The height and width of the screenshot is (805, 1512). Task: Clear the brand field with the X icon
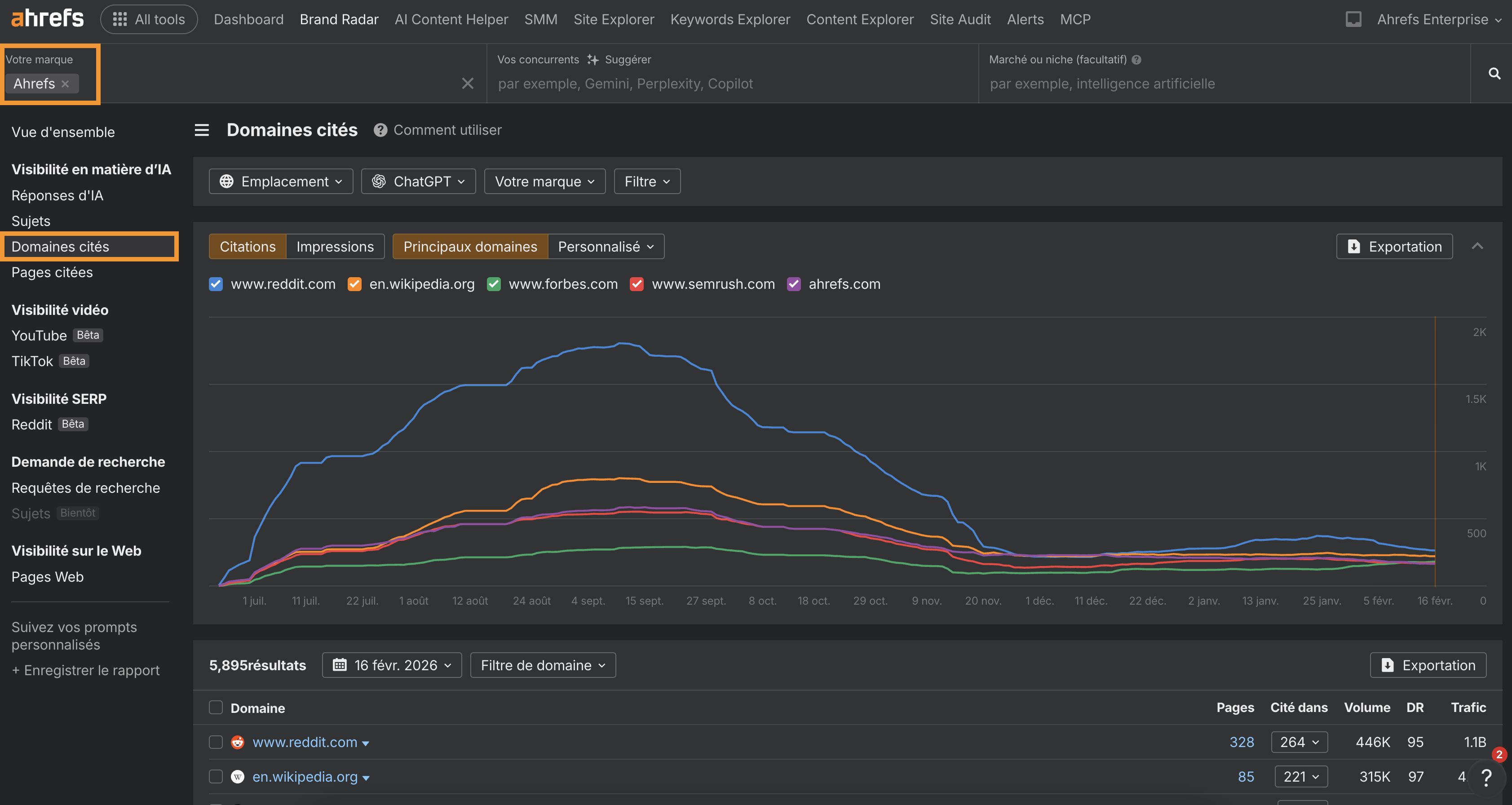click(x=467, y=84)
